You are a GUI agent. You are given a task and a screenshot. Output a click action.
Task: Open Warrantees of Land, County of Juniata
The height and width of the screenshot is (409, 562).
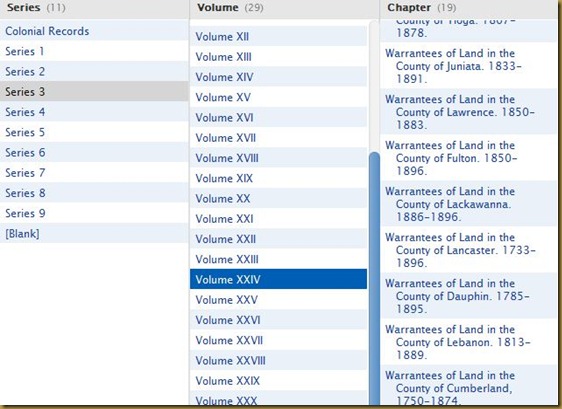point(468,66)
